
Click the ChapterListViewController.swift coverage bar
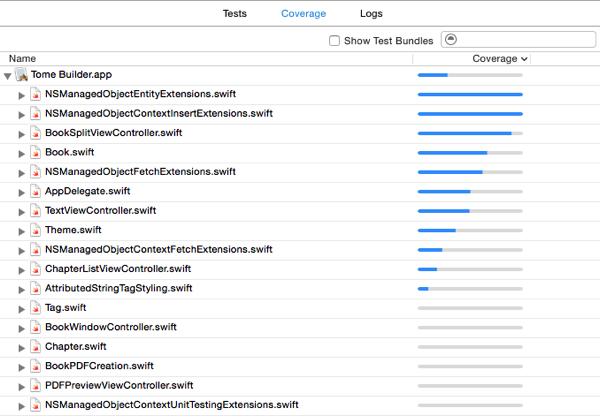point(470,269)
